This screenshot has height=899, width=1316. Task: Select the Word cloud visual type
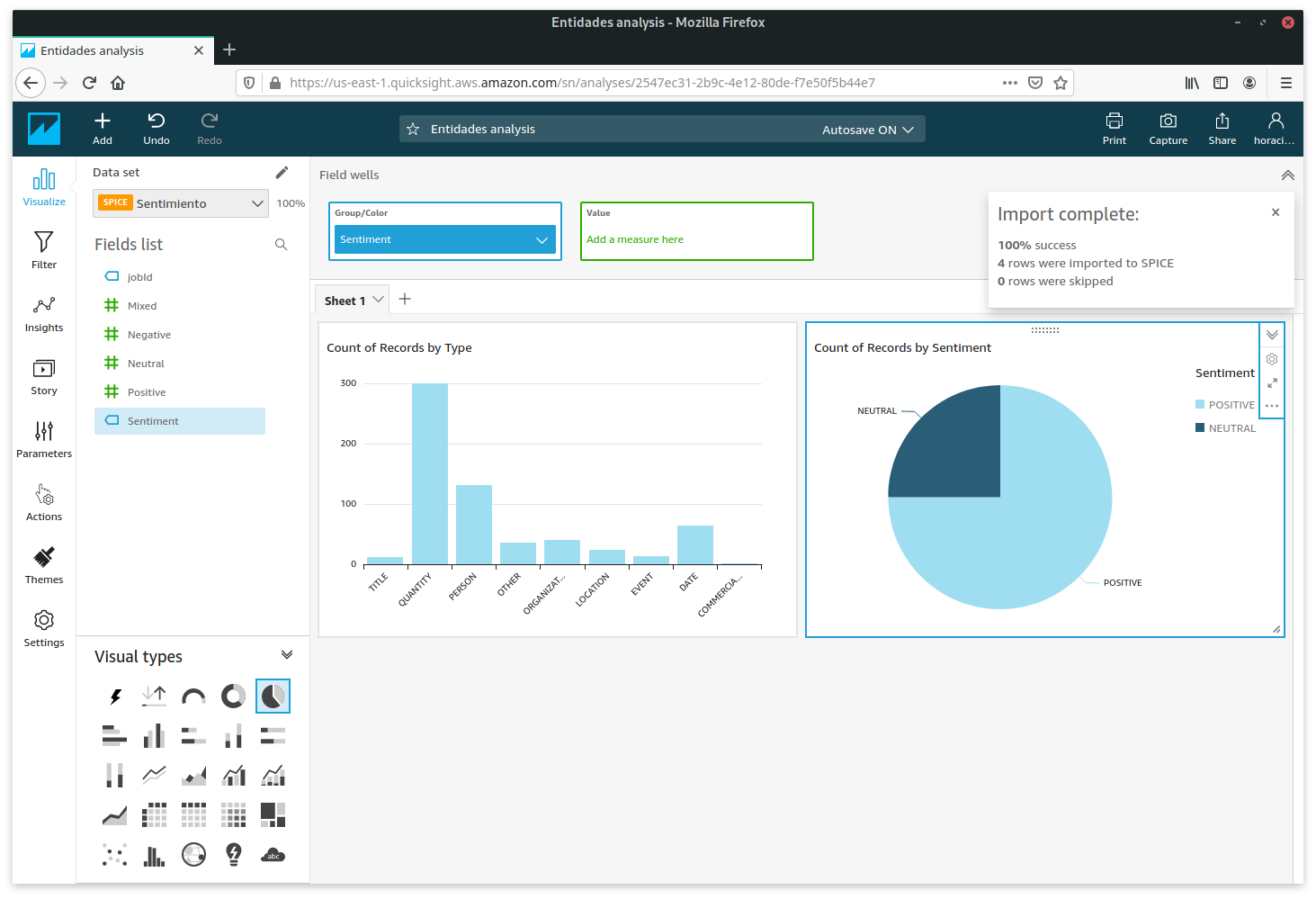[x=273, y=855]
